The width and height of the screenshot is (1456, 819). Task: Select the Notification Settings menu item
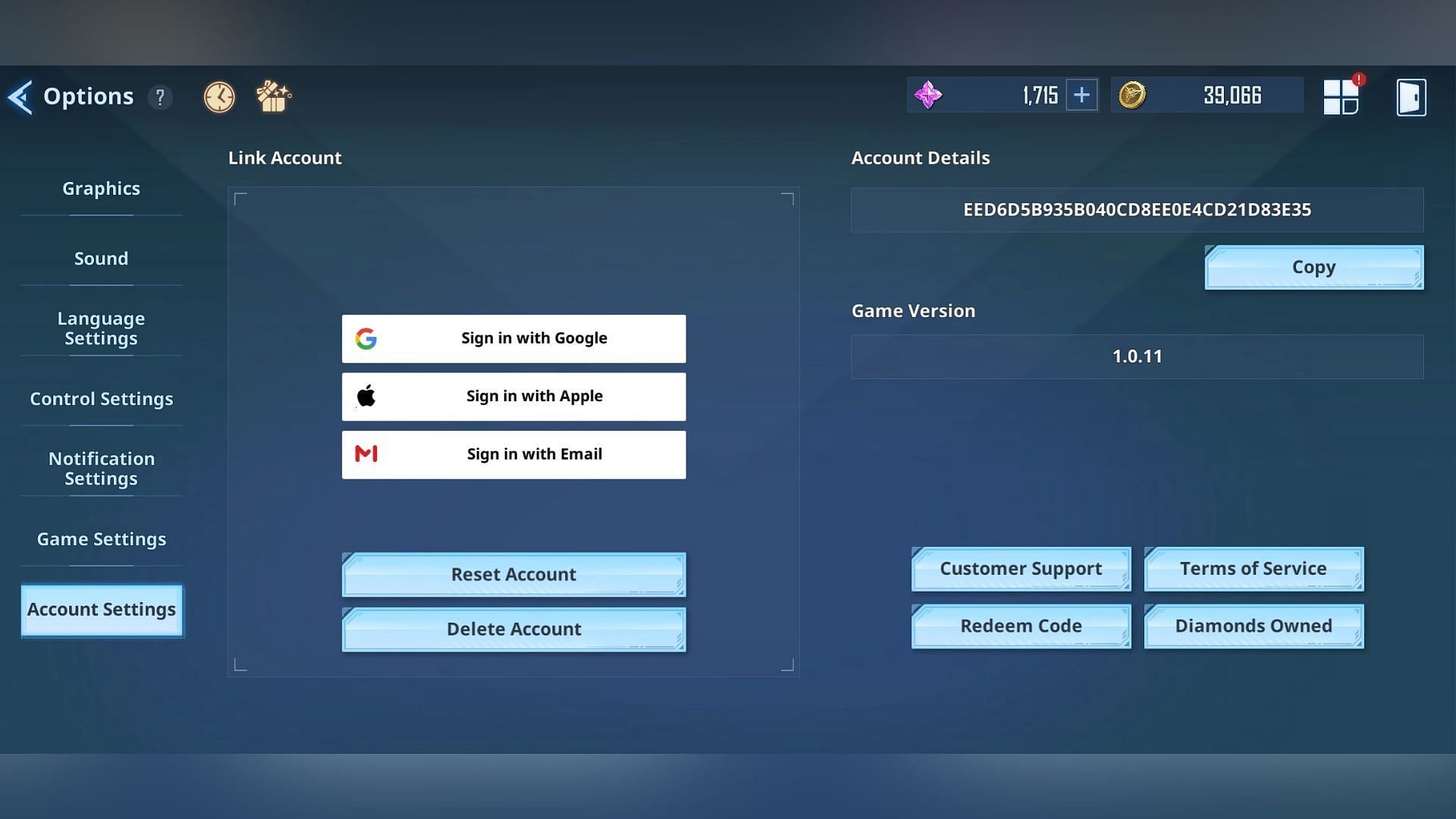[x=101, y=468]
